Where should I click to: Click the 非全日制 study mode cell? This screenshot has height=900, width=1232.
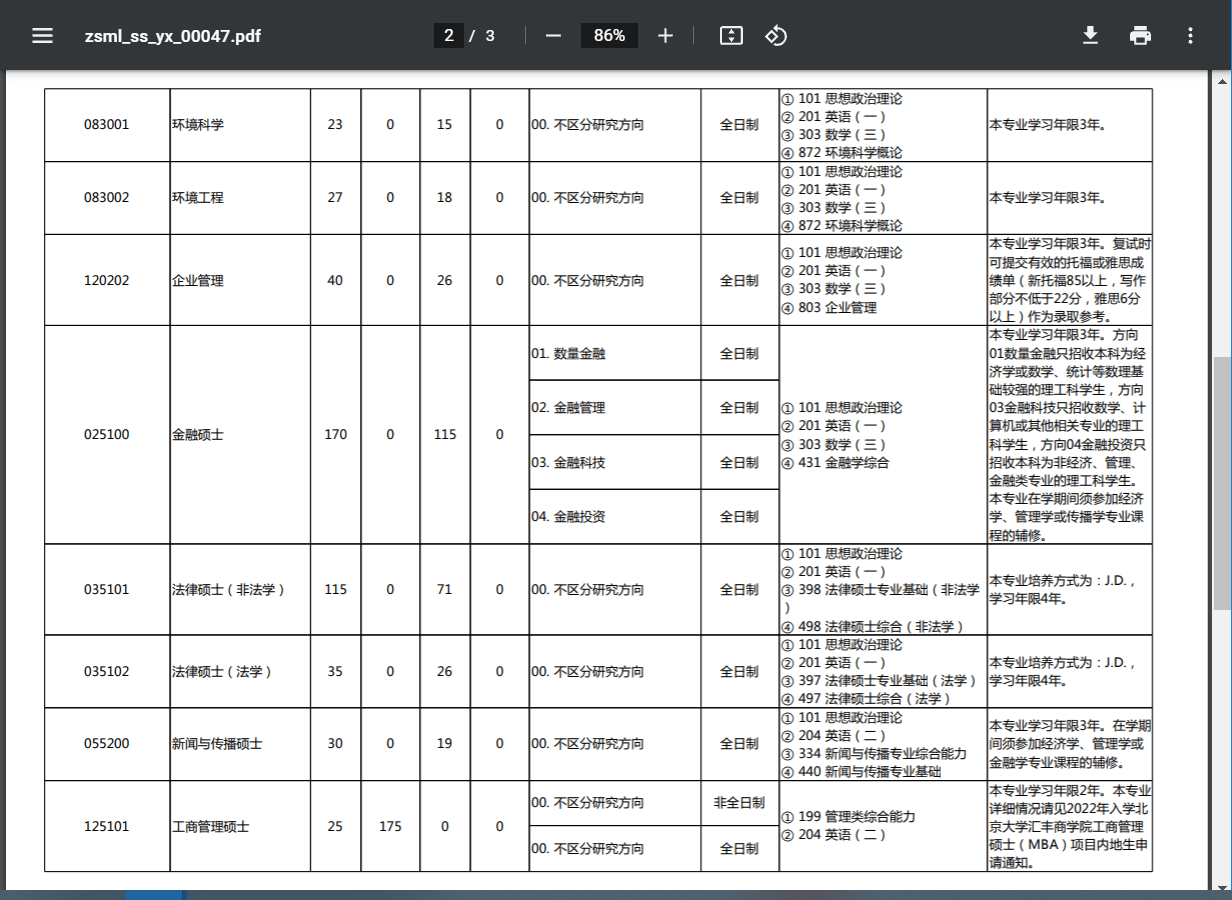coord(739,803)
